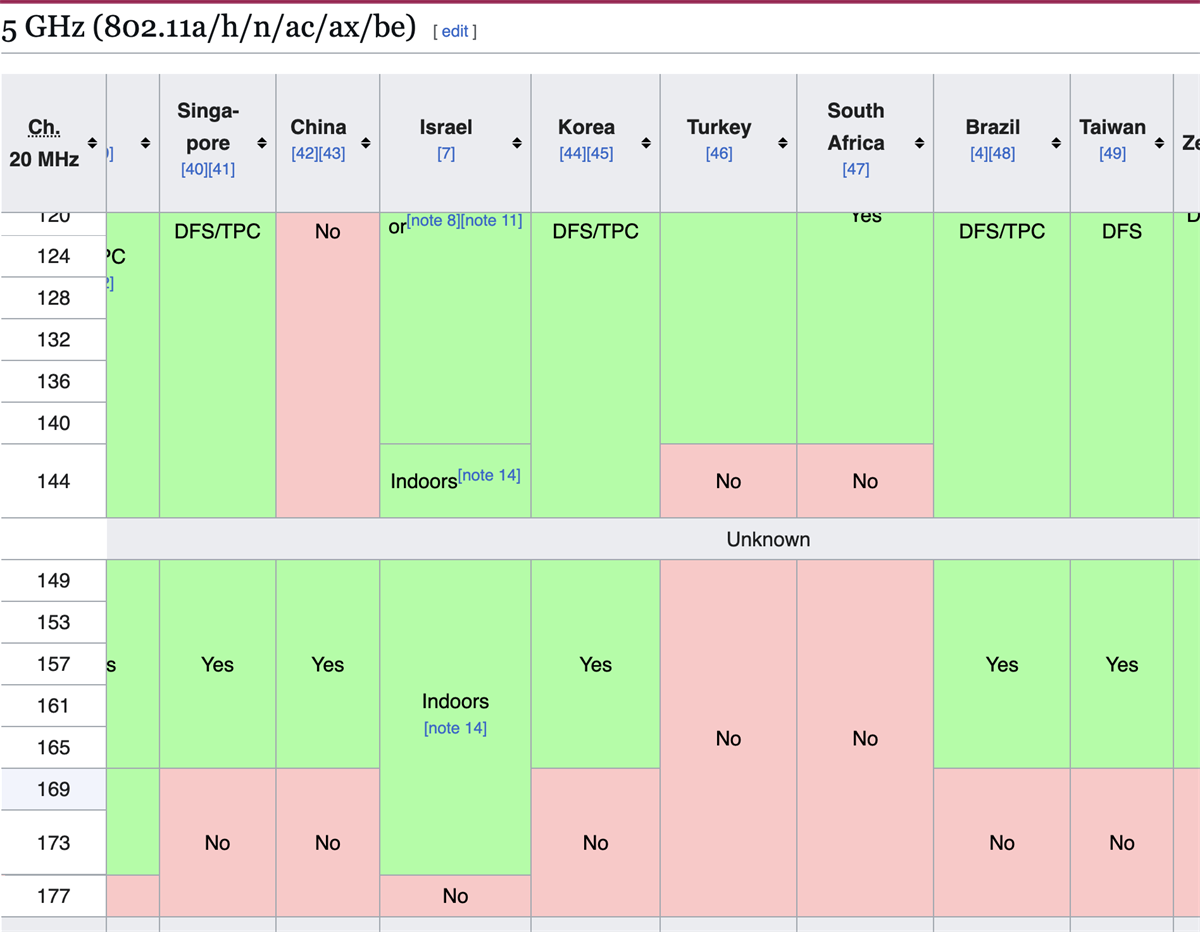
Task: Open reference [47] under South Africa
Action: coord(856,169)
